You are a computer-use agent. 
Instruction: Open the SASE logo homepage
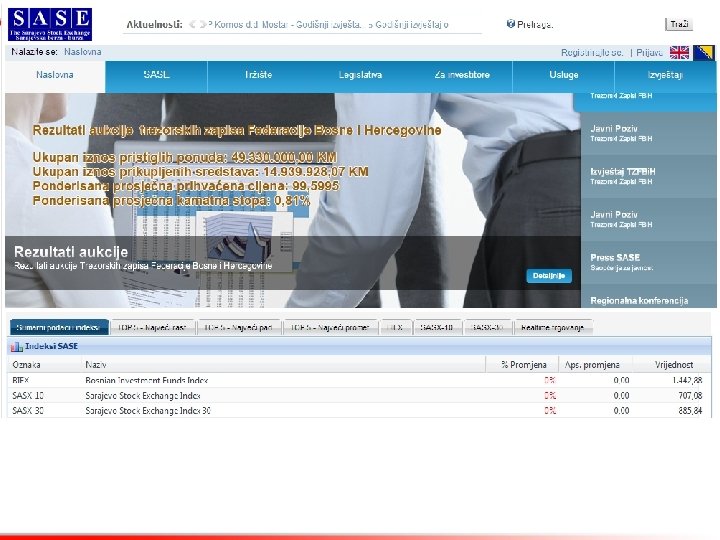point(50,24)
